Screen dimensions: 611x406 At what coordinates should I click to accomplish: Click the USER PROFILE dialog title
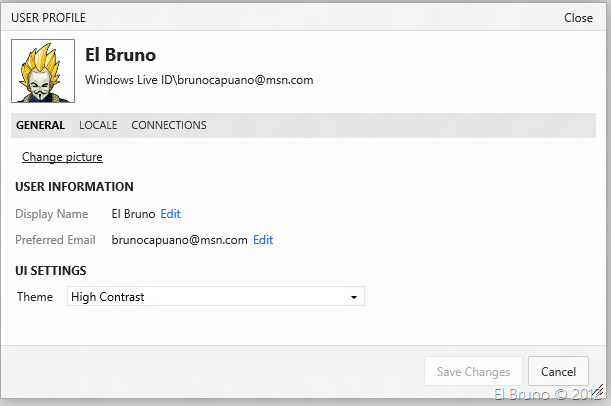tap(48, 18)
